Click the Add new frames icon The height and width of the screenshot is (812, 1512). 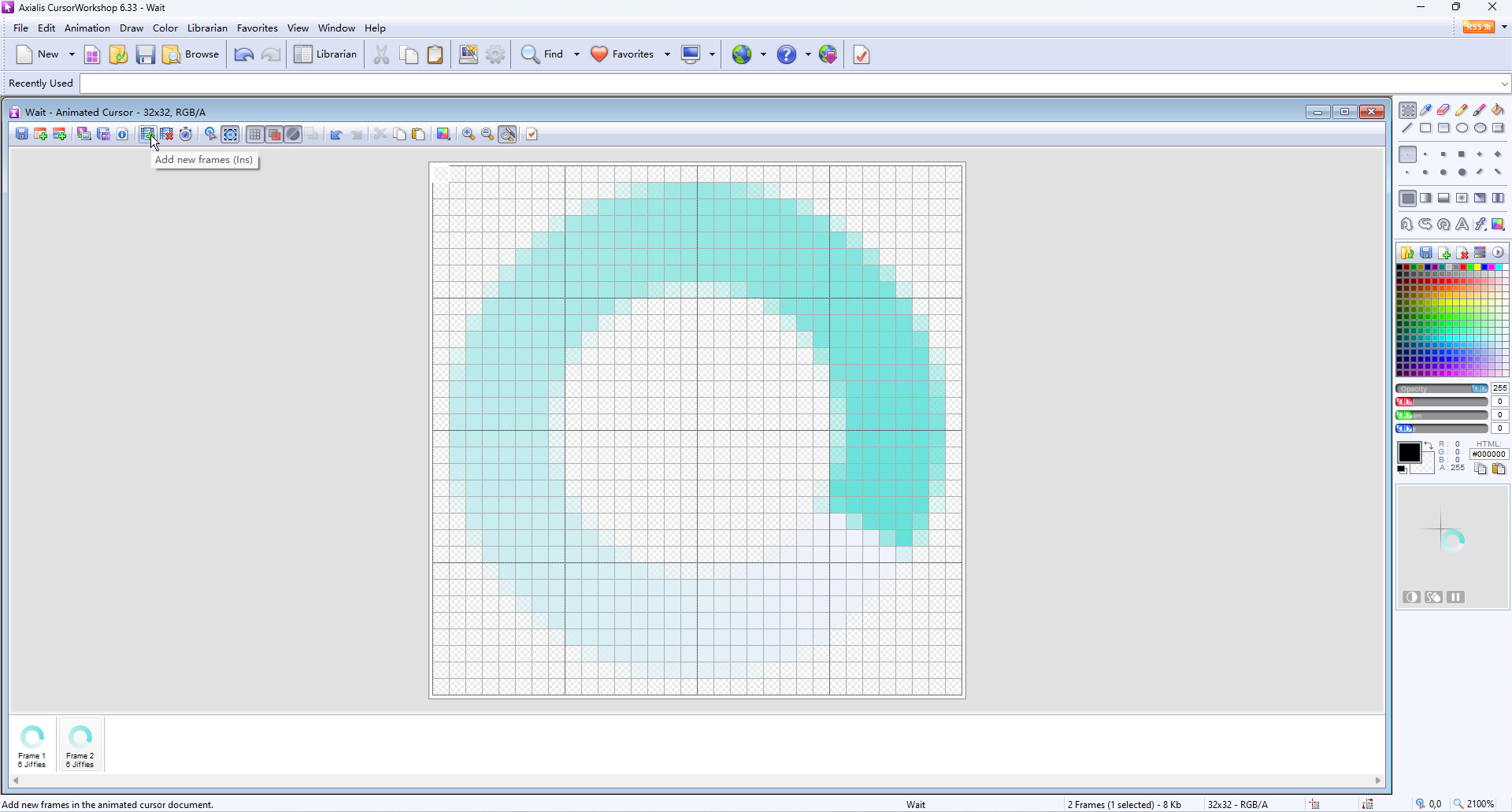pyautogui.click(x=147, y=135)
